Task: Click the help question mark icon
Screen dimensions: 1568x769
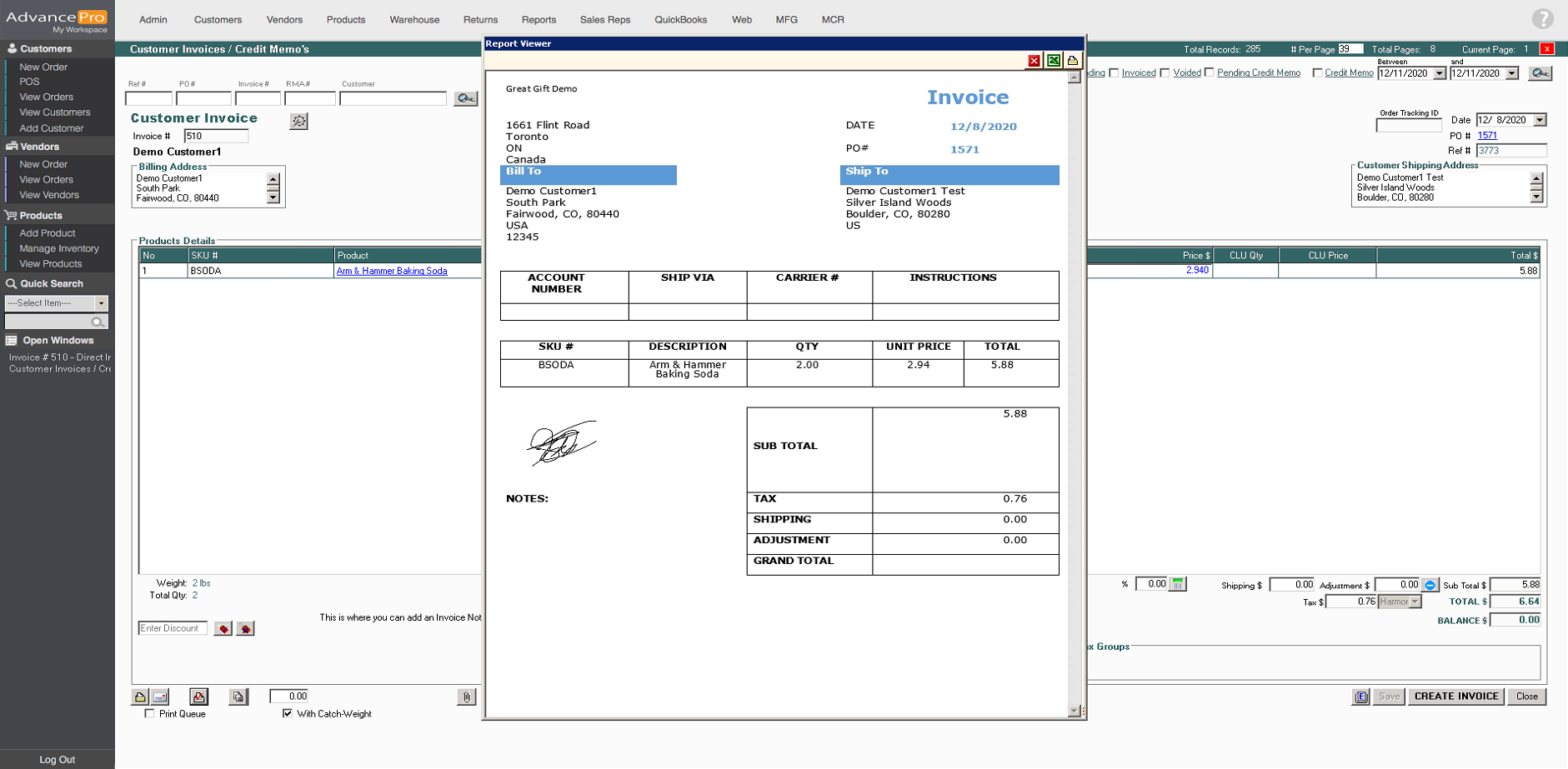Action: [1542, 19]
